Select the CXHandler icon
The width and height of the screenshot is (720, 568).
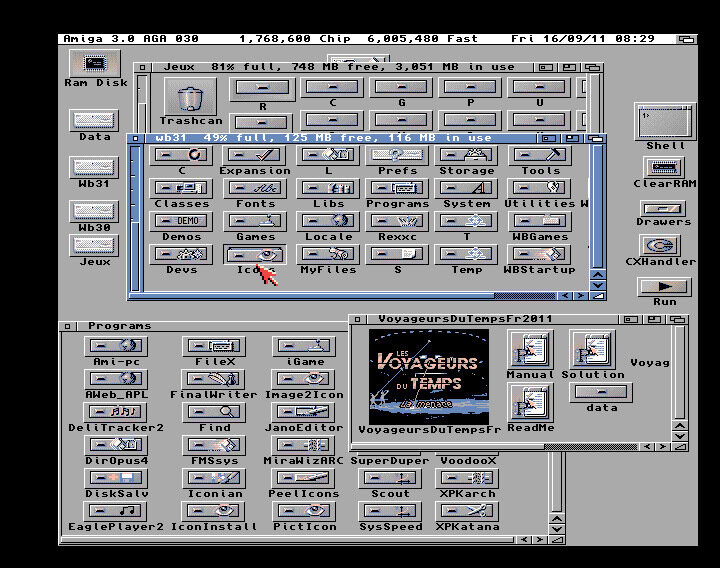pos(660,245)
